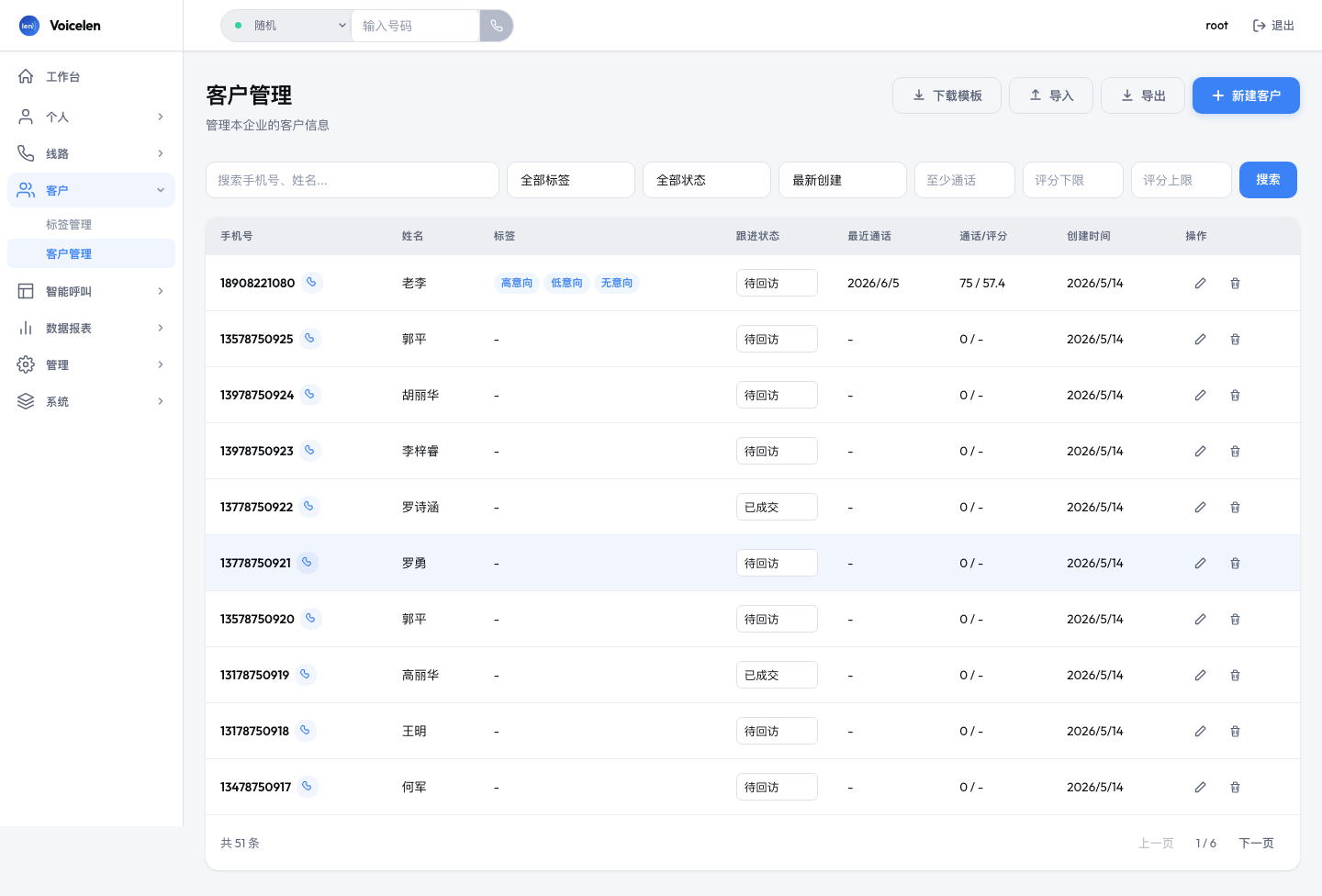1322x896 pixels.
Task: Click the 导出 button
Action: pos(1143,95)
